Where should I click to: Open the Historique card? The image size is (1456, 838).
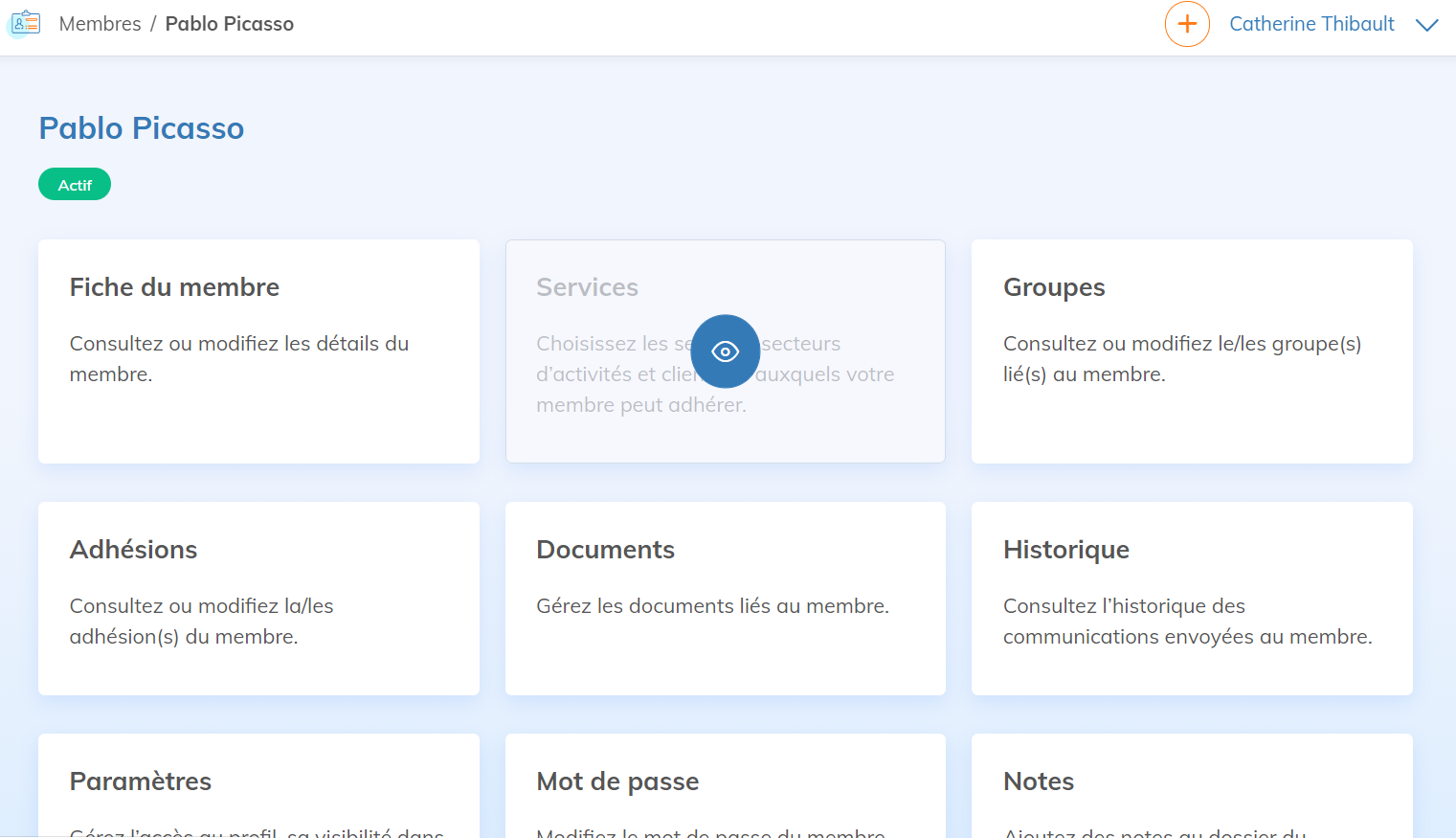(1191, 598)
